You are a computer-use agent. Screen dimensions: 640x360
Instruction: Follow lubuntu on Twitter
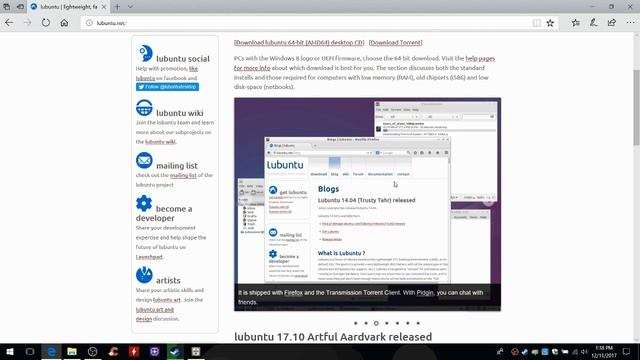(x=167, y=87)
